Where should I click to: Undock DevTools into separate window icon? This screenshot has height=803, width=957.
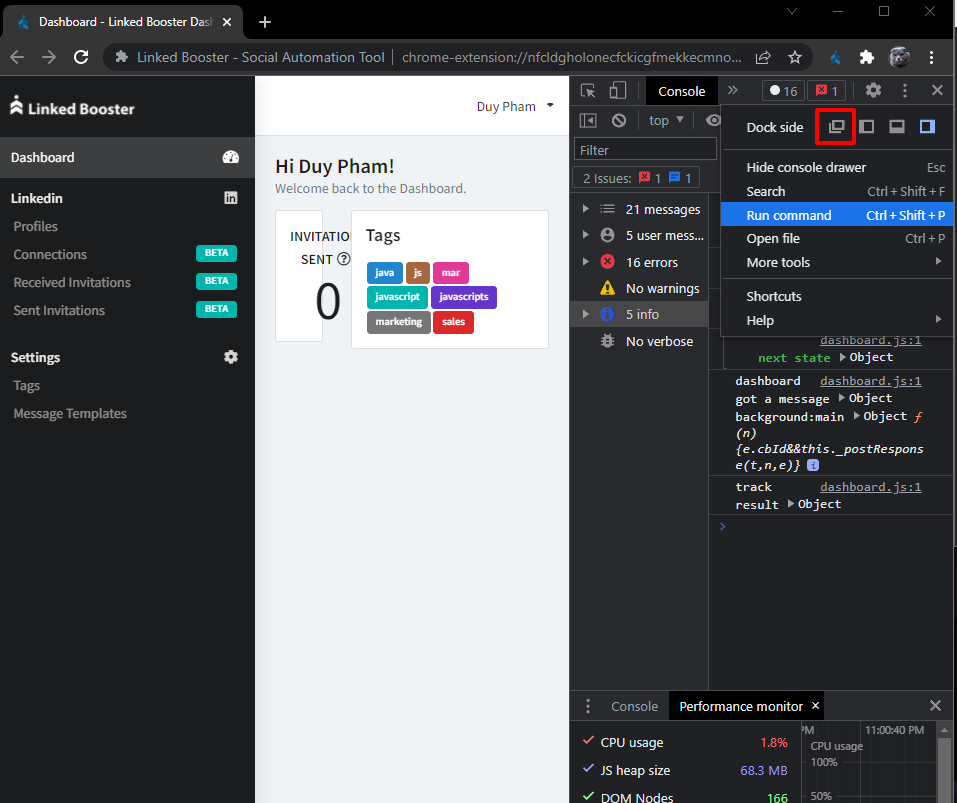point(836,127)
